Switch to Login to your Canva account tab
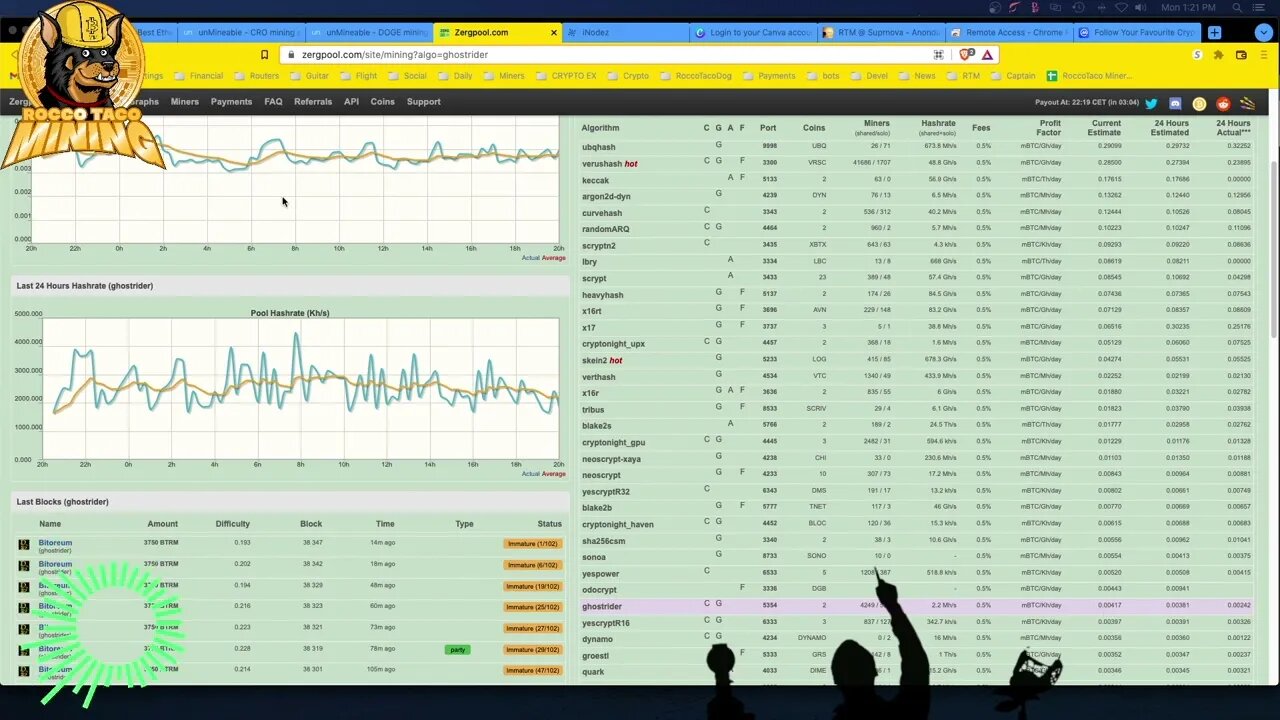This screenshot has width=1280, height=720. 753,32
